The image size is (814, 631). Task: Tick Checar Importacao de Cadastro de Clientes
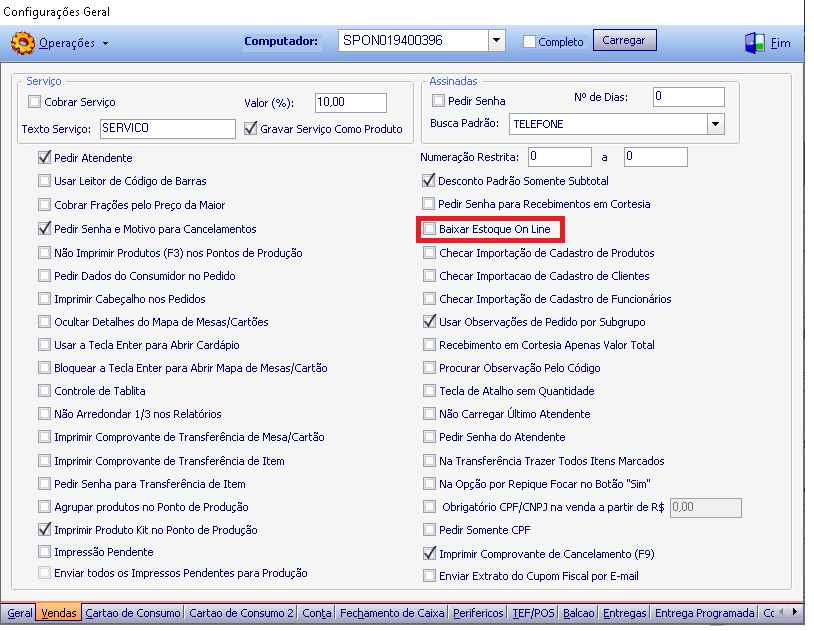coord(429,276)
